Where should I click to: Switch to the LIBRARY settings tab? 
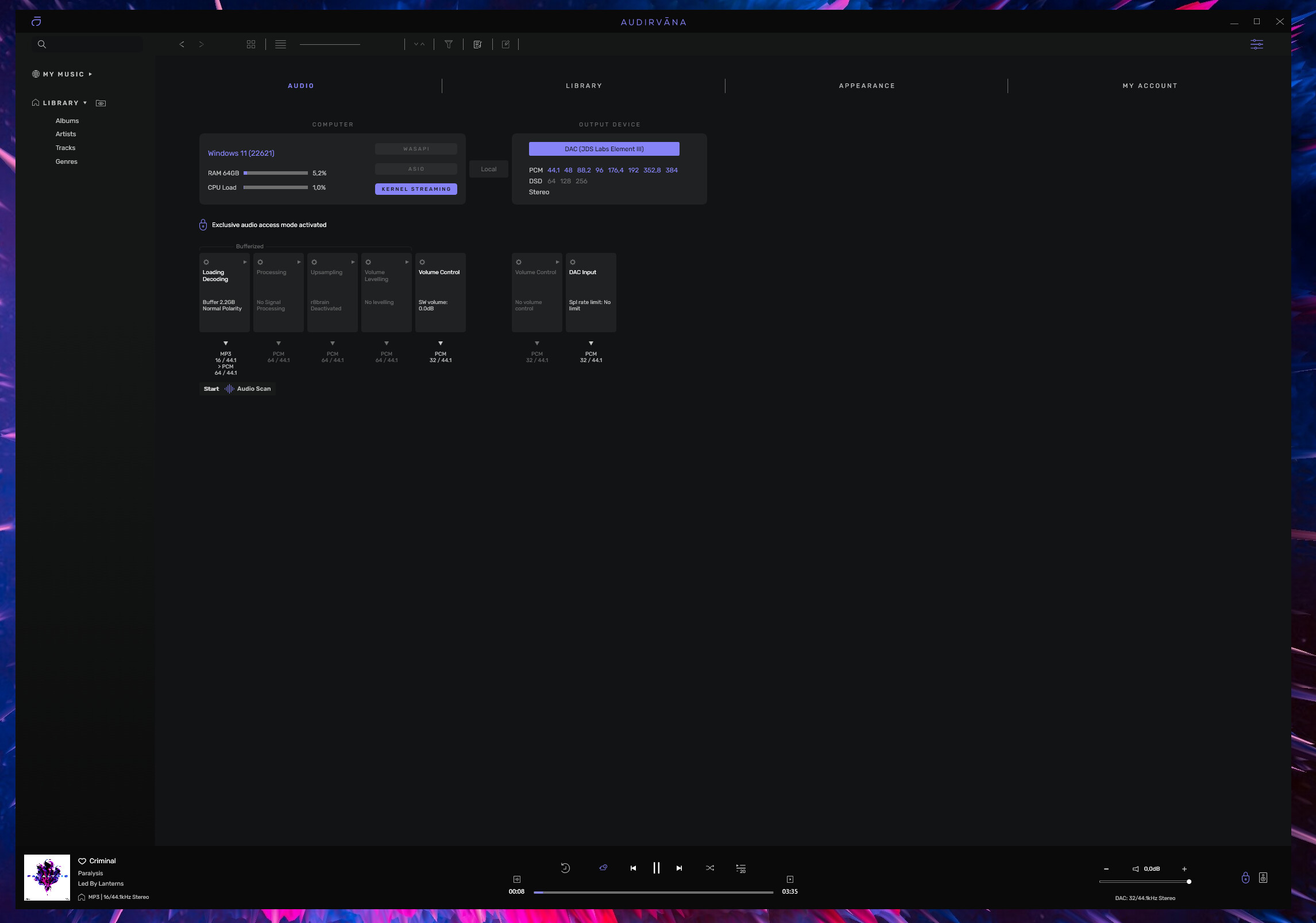pos(584,86)
